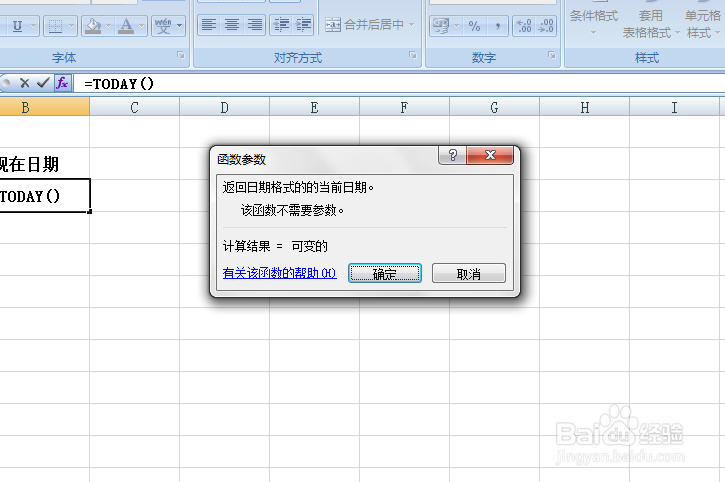Center text horizontally in the cell

click(232, 25)
